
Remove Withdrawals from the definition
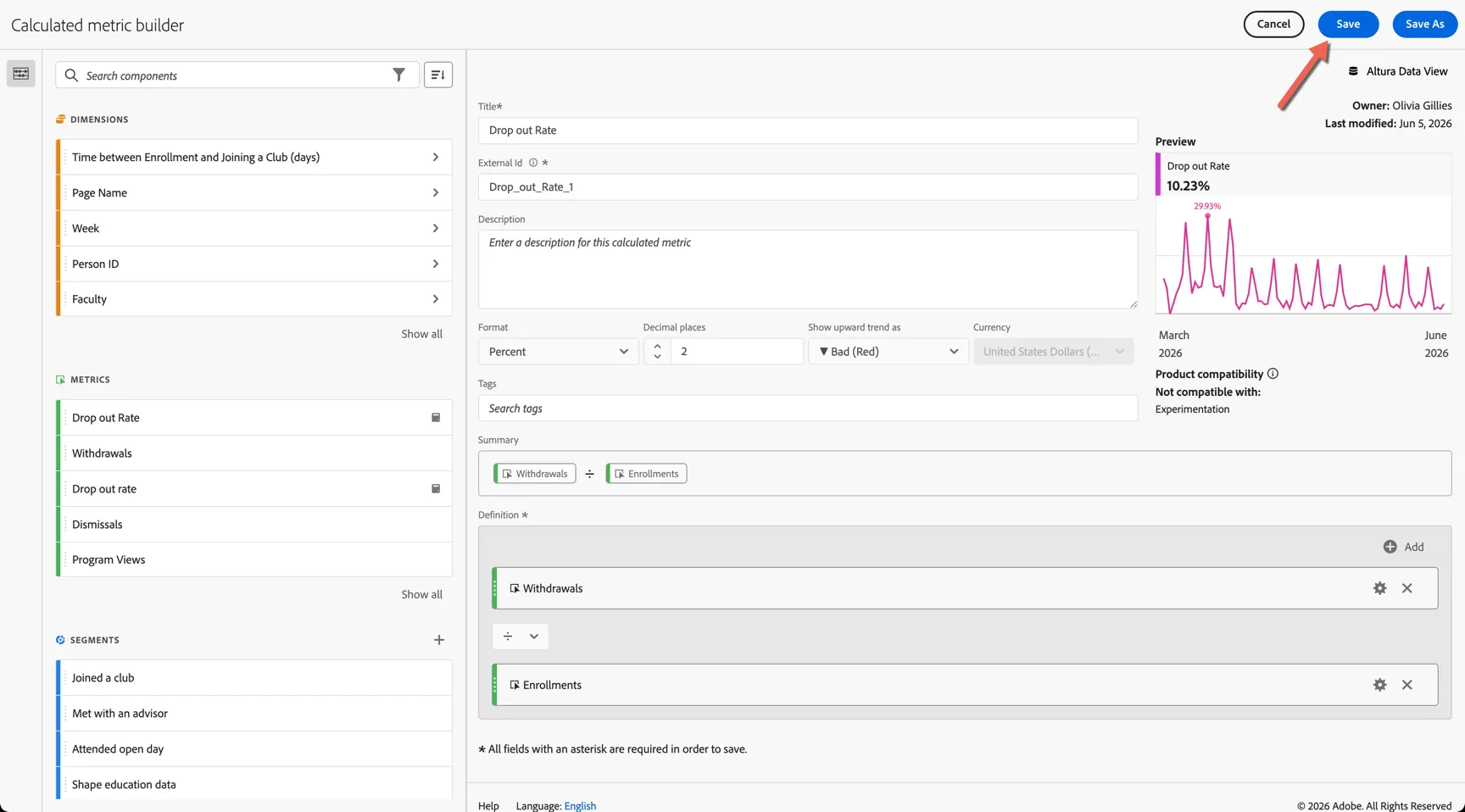1407,588
